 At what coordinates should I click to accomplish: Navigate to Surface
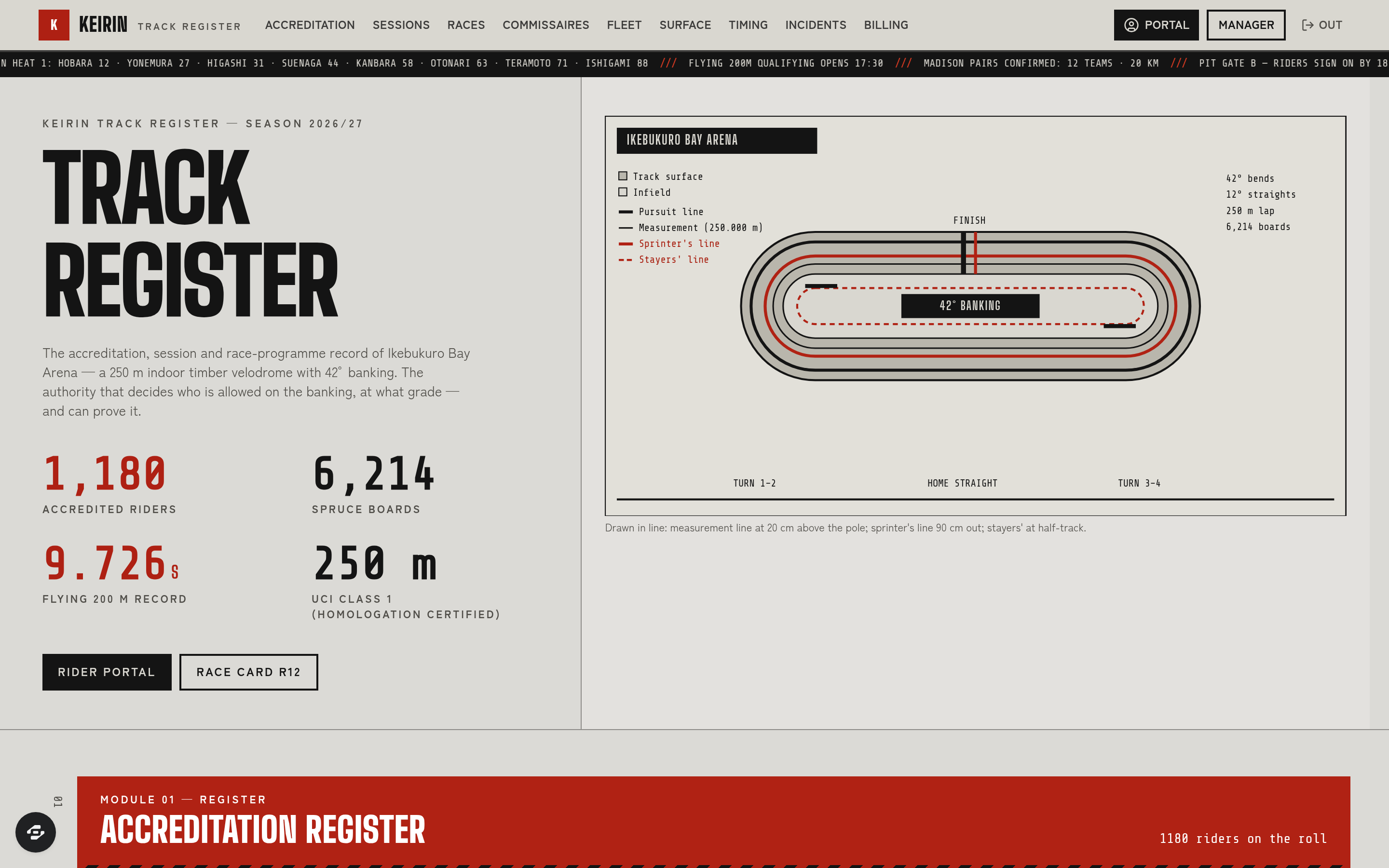point(685,25)
